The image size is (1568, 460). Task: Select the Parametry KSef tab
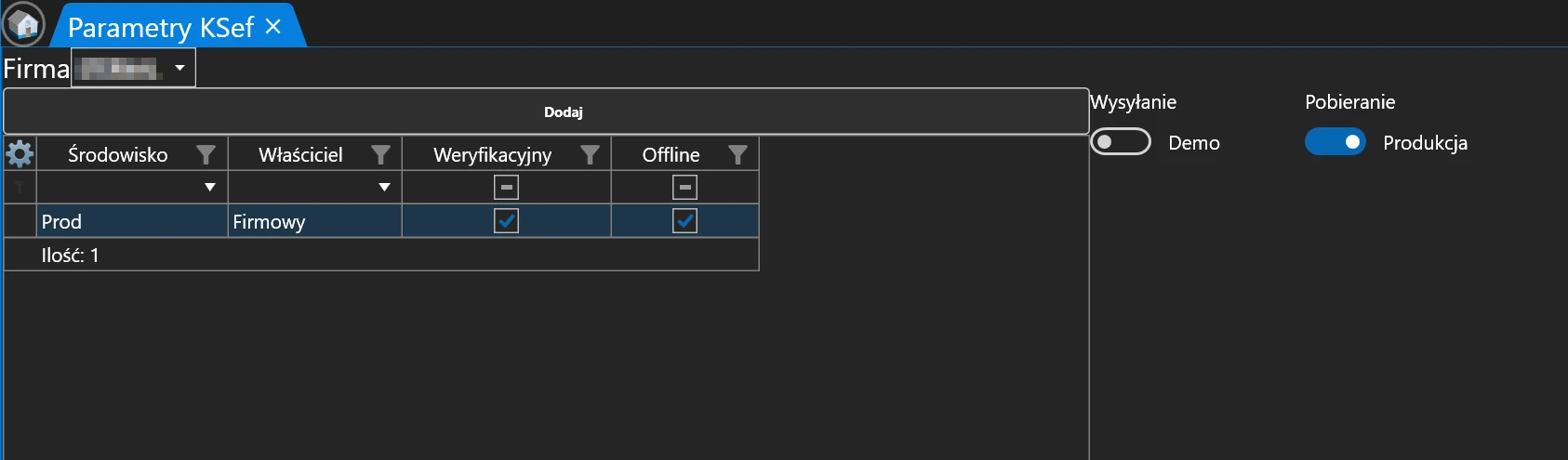click(x=160, y=28)
